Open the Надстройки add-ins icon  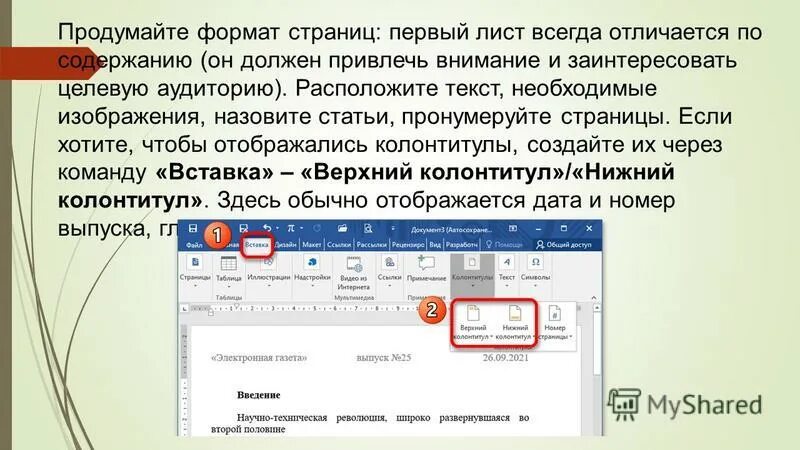[x=312, y=262]
